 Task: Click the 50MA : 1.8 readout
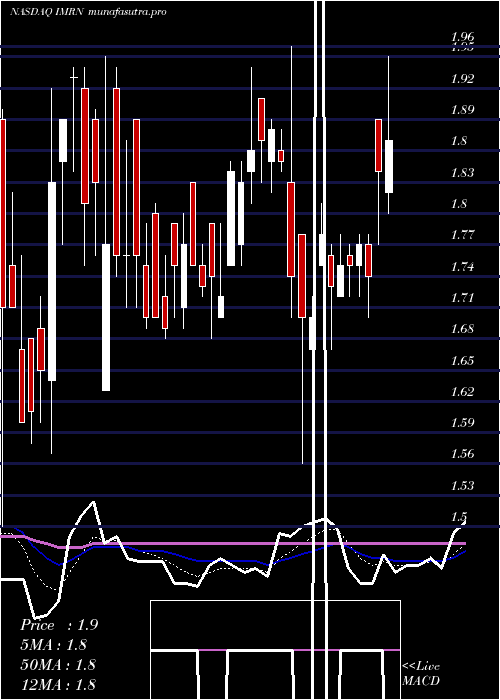58,665
